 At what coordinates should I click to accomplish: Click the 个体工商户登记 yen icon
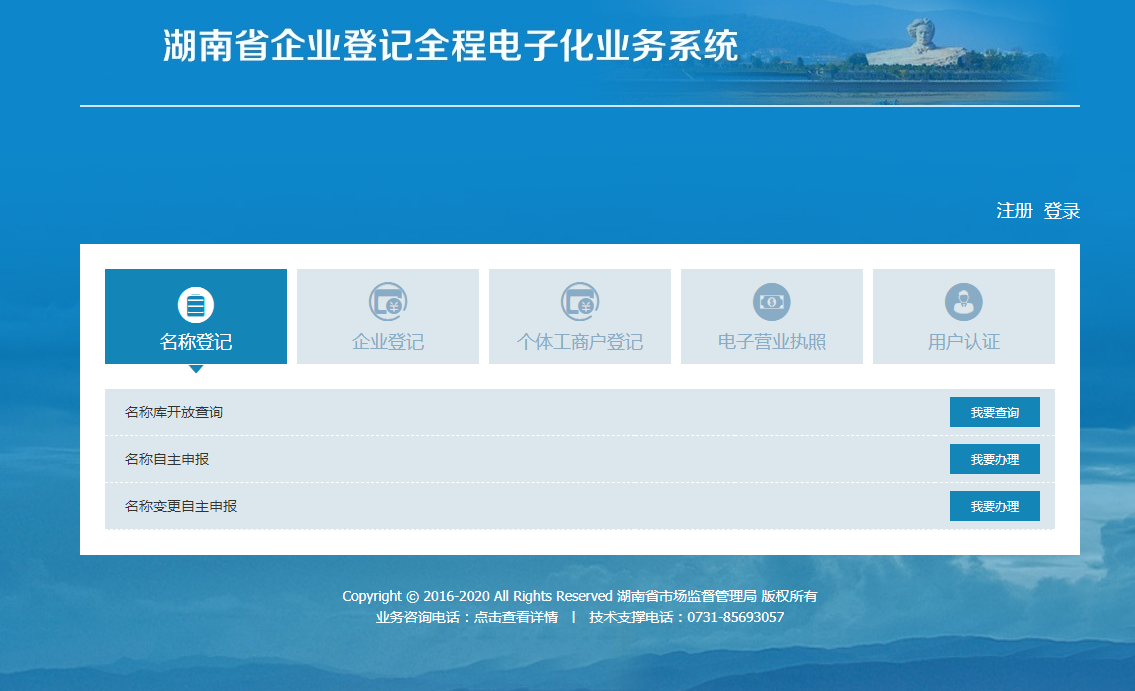pos(580,302)
